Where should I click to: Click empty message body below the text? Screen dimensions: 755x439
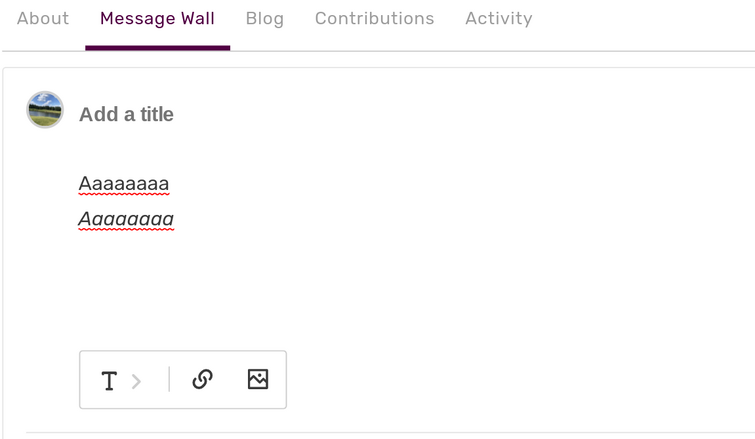coord(385,289)
